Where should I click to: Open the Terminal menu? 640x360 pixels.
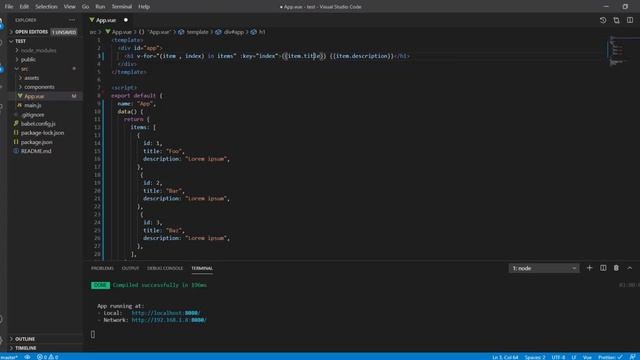point(122,7)
